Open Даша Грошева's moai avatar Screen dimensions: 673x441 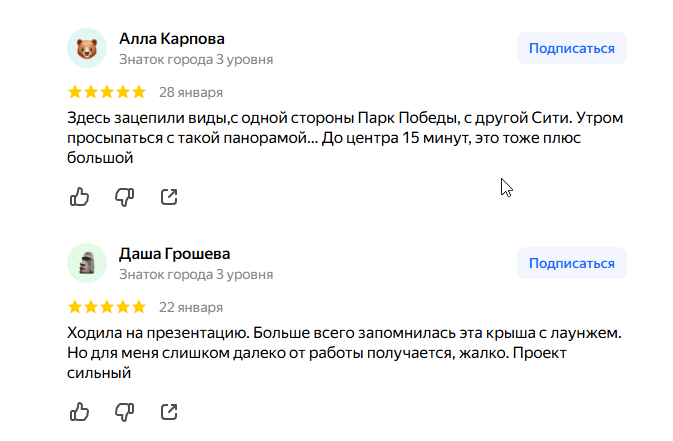coord(87,263)
